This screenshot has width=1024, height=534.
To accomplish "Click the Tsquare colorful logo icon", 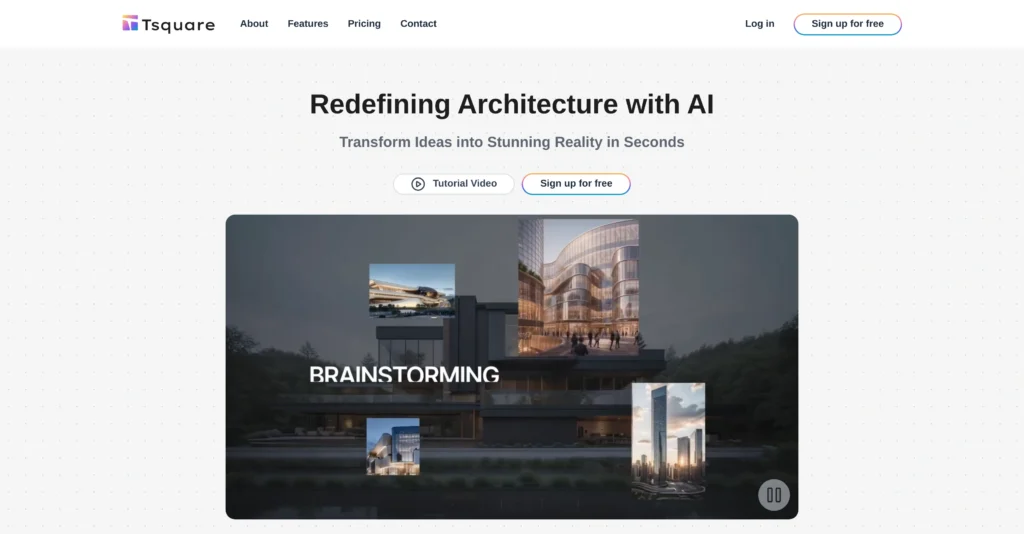I will pos(130,23).
